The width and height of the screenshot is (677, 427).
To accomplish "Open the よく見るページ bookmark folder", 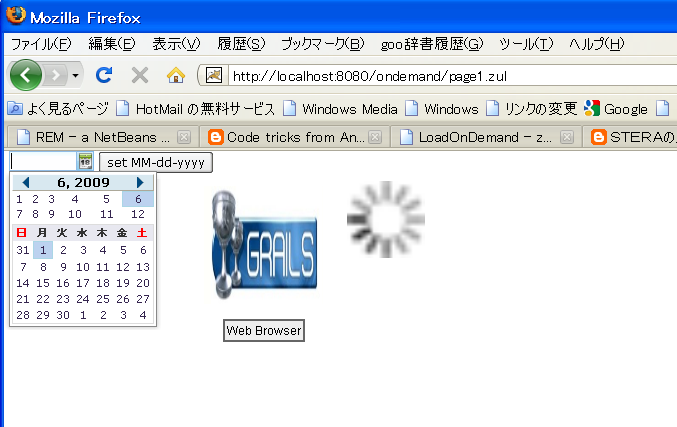I will (x=58, y=109).
